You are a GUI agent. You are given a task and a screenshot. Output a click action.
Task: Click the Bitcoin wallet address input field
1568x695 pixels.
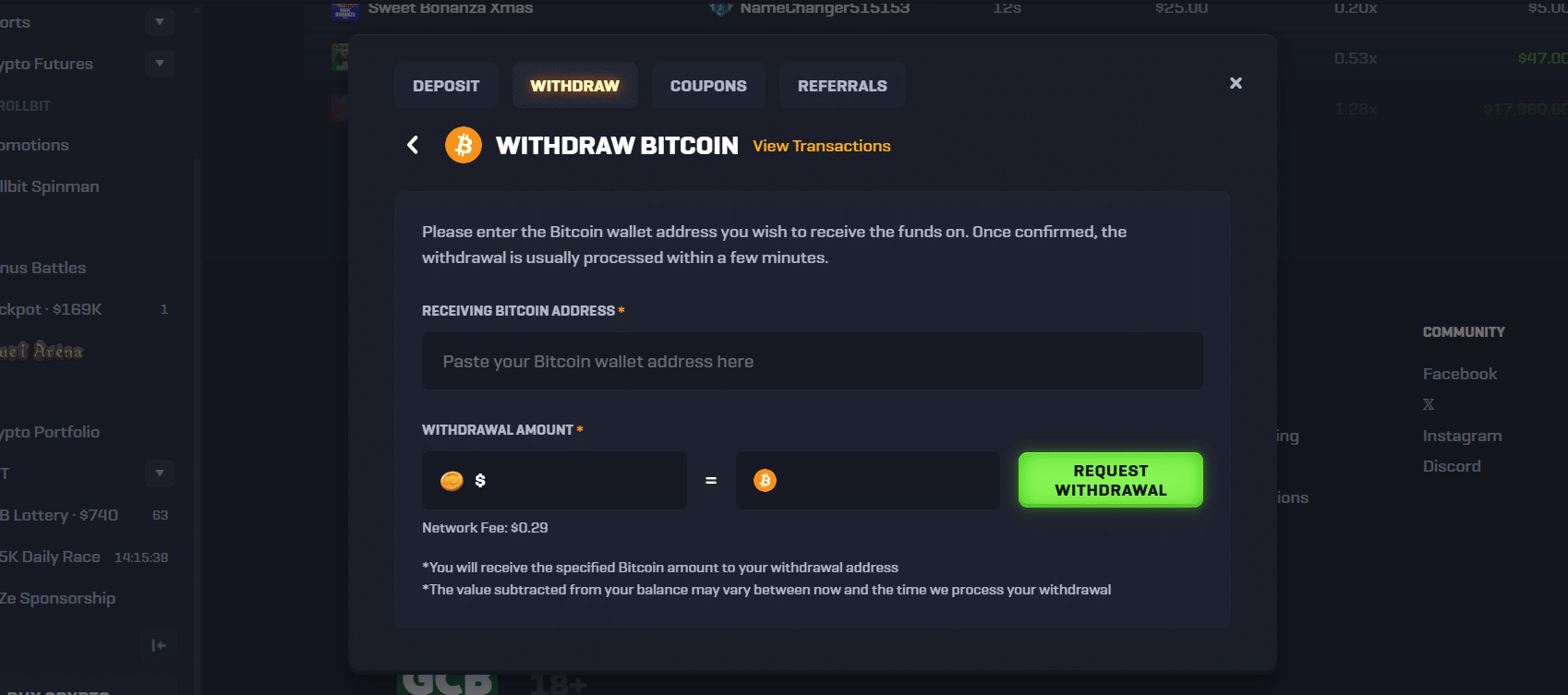point(812,361)
